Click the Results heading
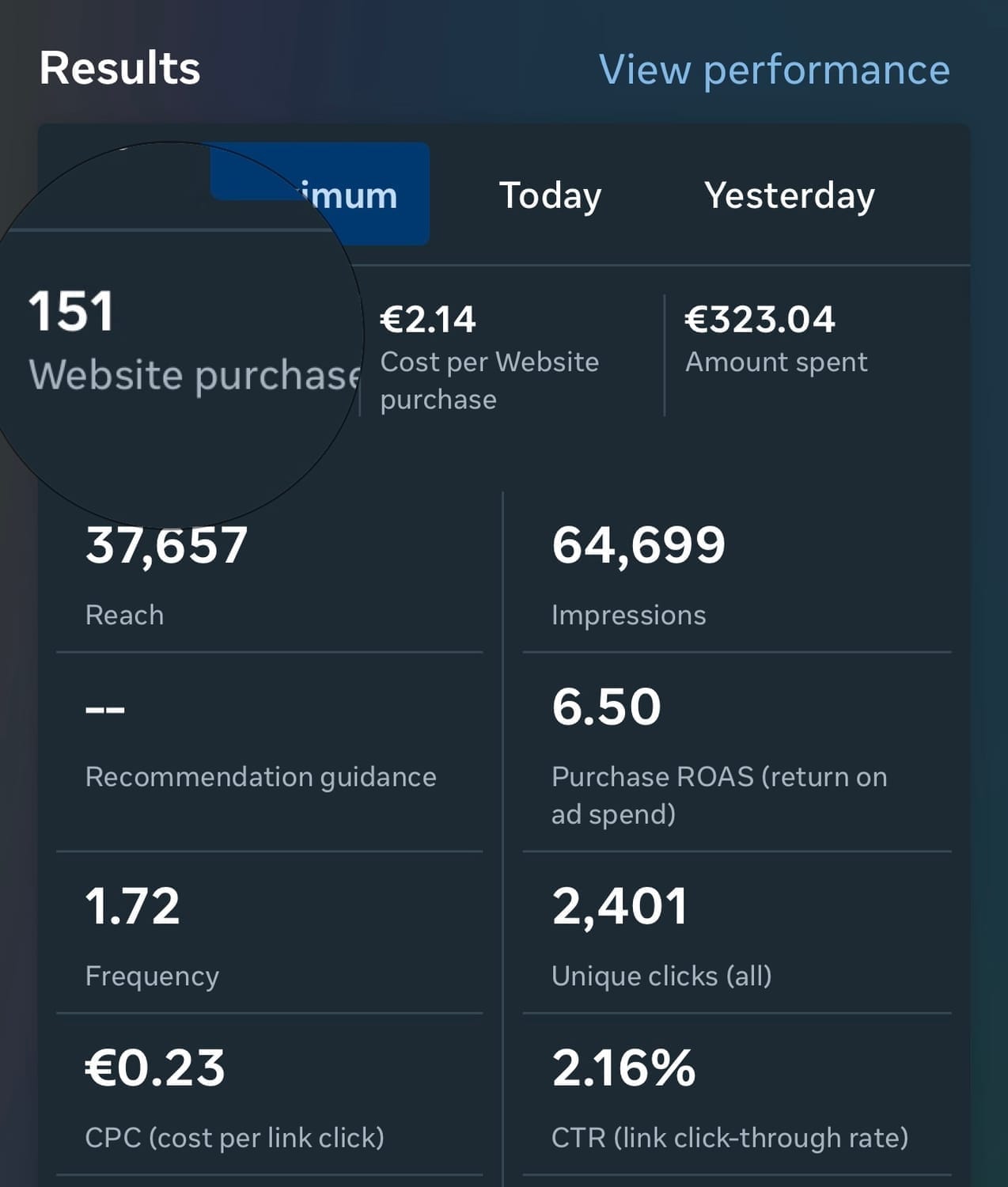 pyautogui.click(x=119, y=68)
